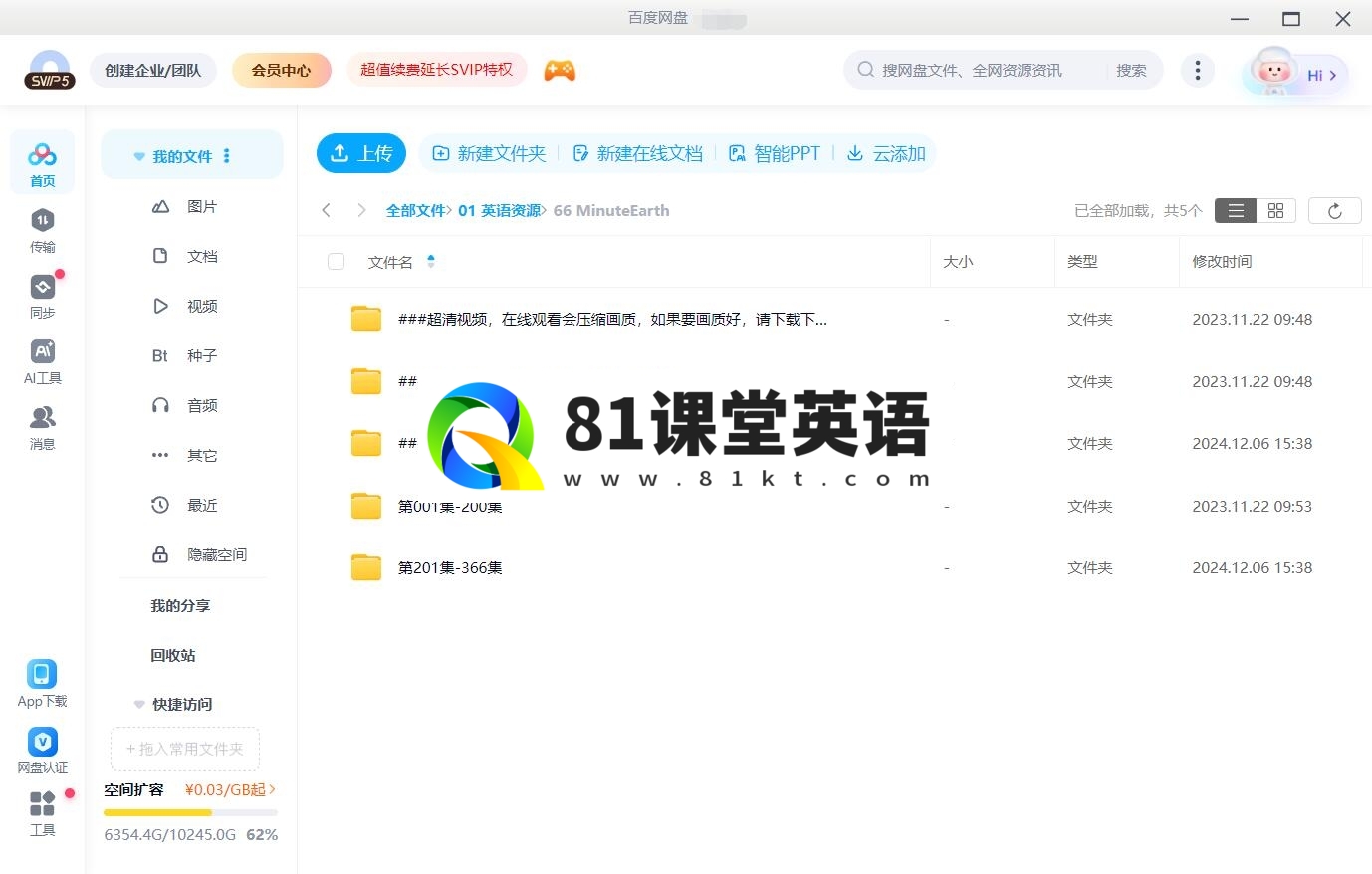The image size is (1372, 874).
Task: Collapse the 我的文件 tree section
Action: pyautogui.click(x=139, y=157)
